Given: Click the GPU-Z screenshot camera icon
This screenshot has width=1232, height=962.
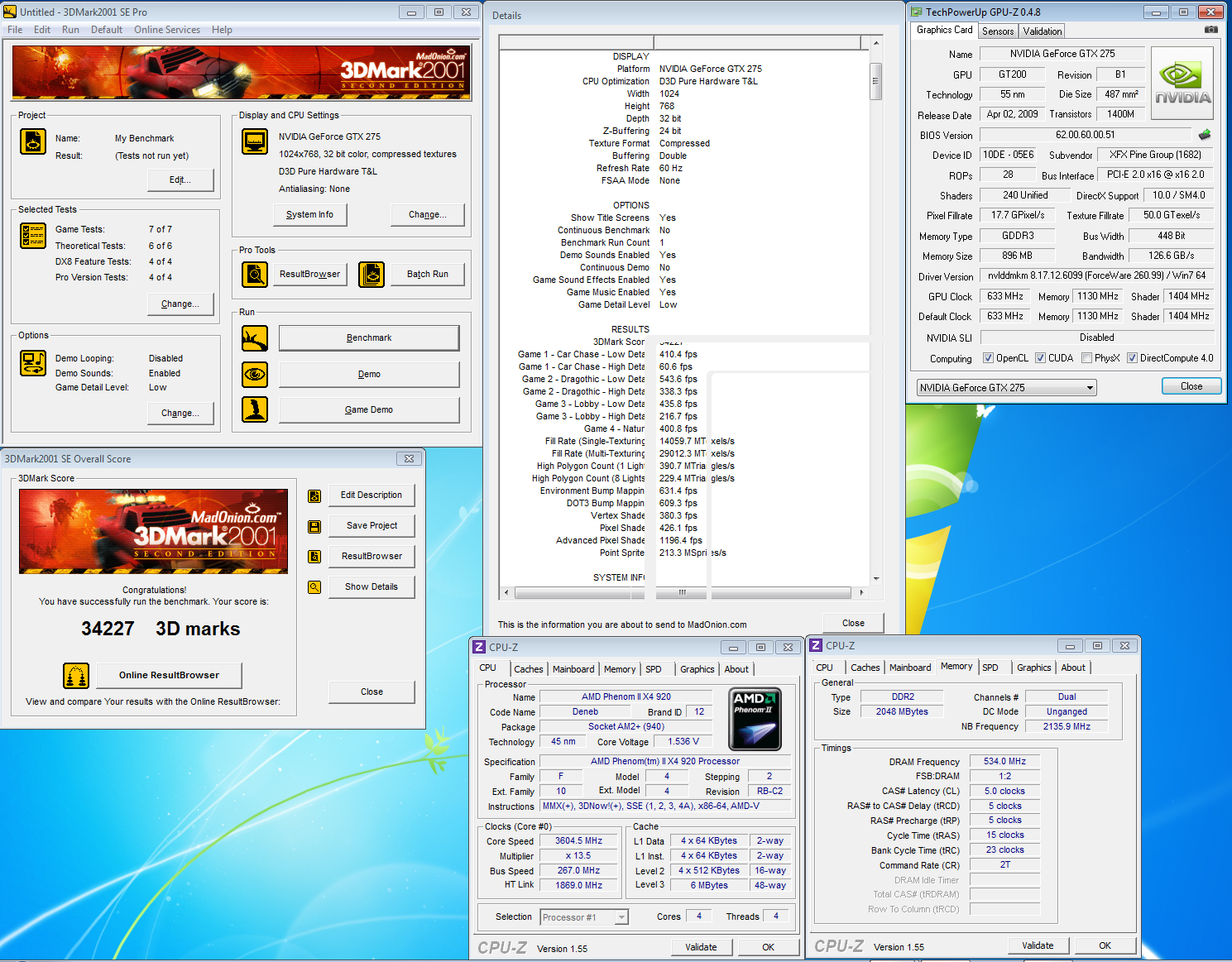Looking at the screenshot, I should coord(1211,30).
